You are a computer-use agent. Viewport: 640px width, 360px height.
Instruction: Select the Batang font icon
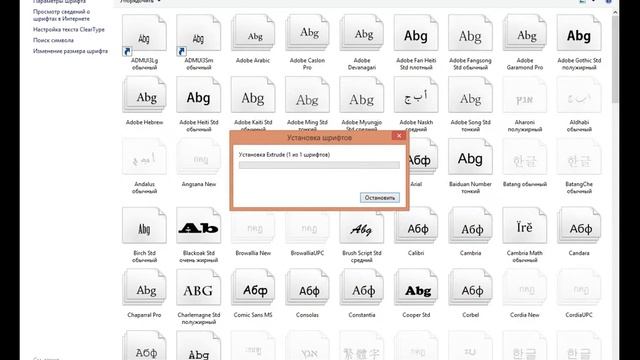click(x=524, y=157)
